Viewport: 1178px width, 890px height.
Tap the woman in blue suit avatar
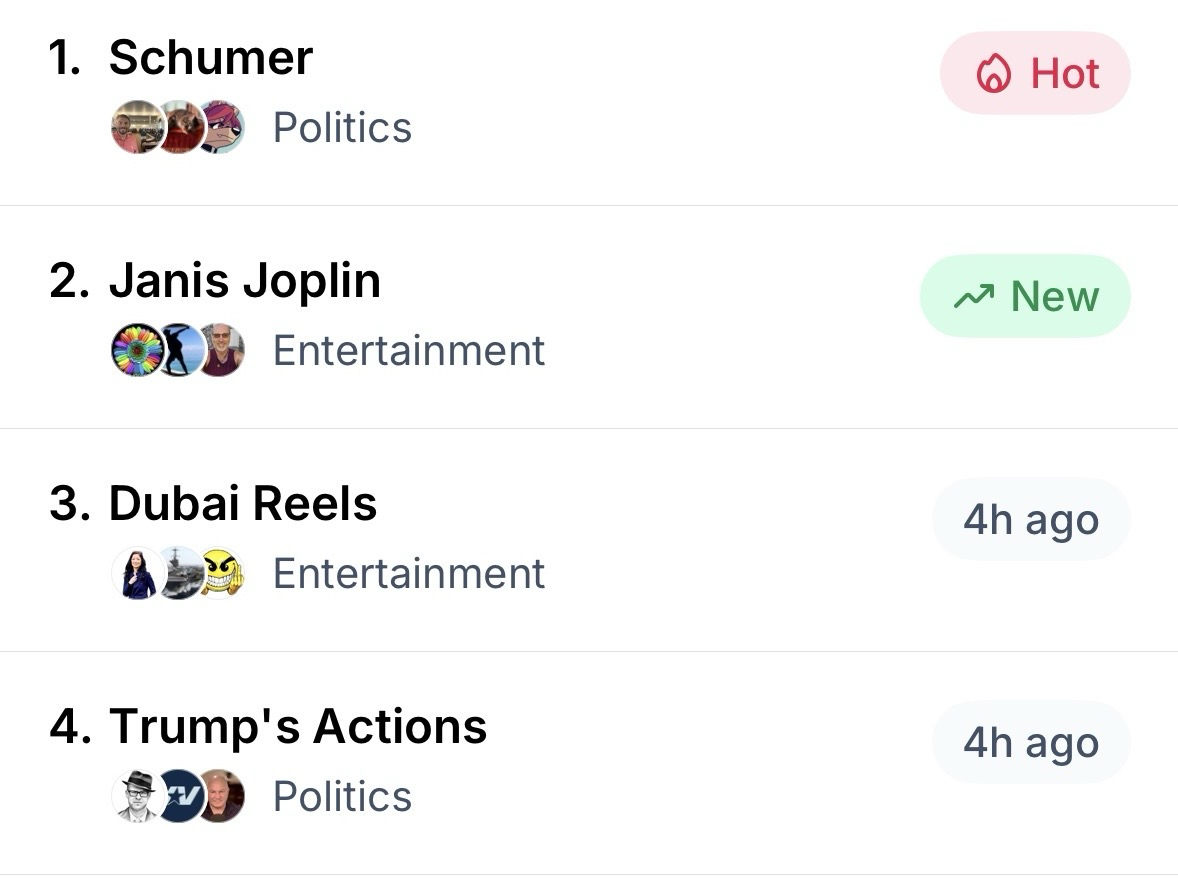coord(136,574)
